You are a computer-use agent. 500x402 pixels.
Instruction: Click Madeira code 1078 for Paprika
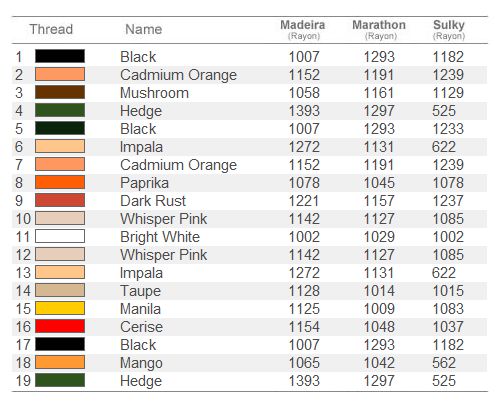pos(304,183)
